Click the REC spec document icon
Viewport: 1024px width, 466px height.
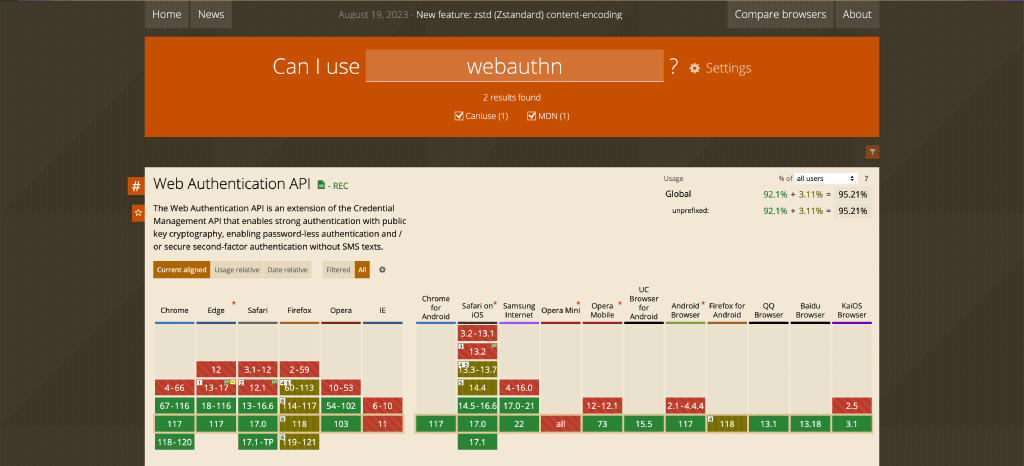tap(321, 185)
